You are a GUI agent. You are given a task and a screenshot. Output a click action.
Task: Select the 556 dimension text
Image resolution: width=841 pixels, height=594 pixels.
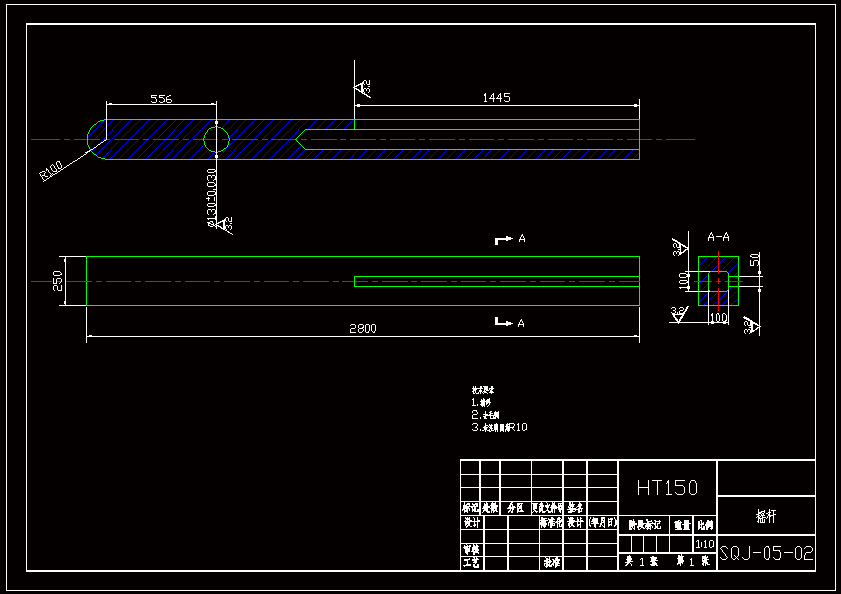coord(161,99)
